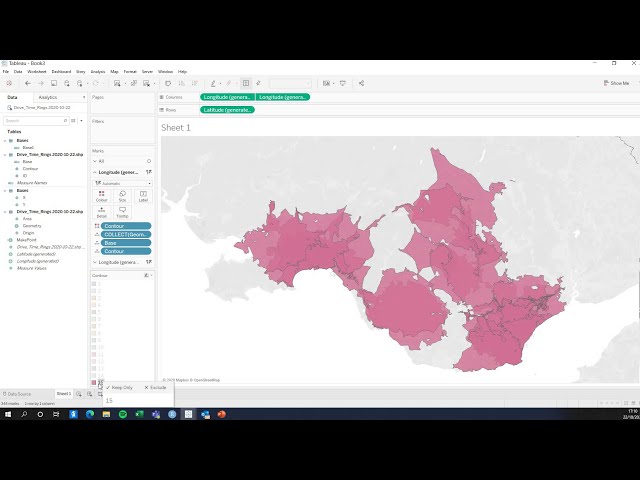The height and width of the screenshot is (480, 640).
Task: Open Spotify from the taskbar
Action: click(x=122, y=414)
